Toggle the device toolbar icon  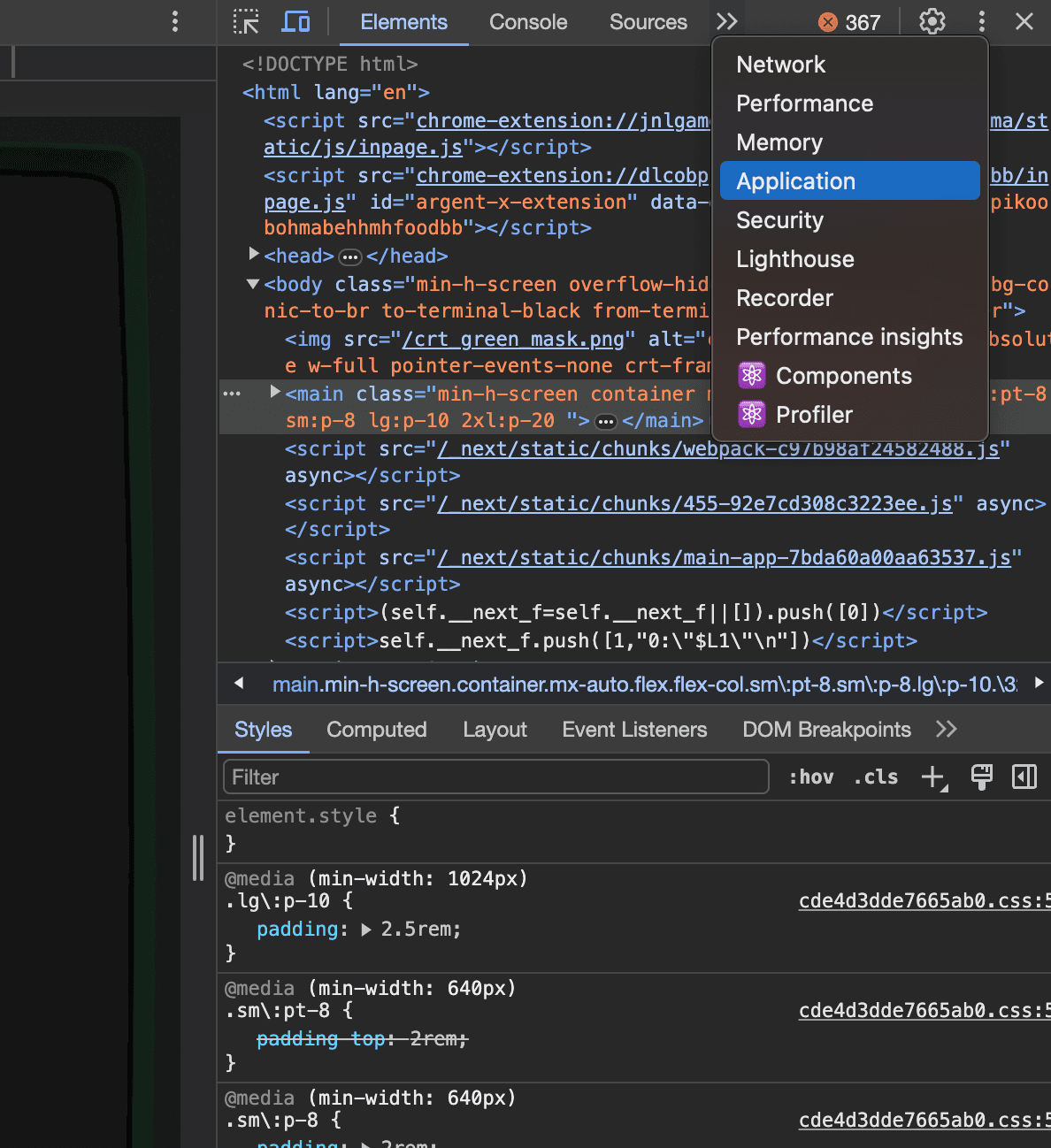pyautogui.click(x=295, y=22)
